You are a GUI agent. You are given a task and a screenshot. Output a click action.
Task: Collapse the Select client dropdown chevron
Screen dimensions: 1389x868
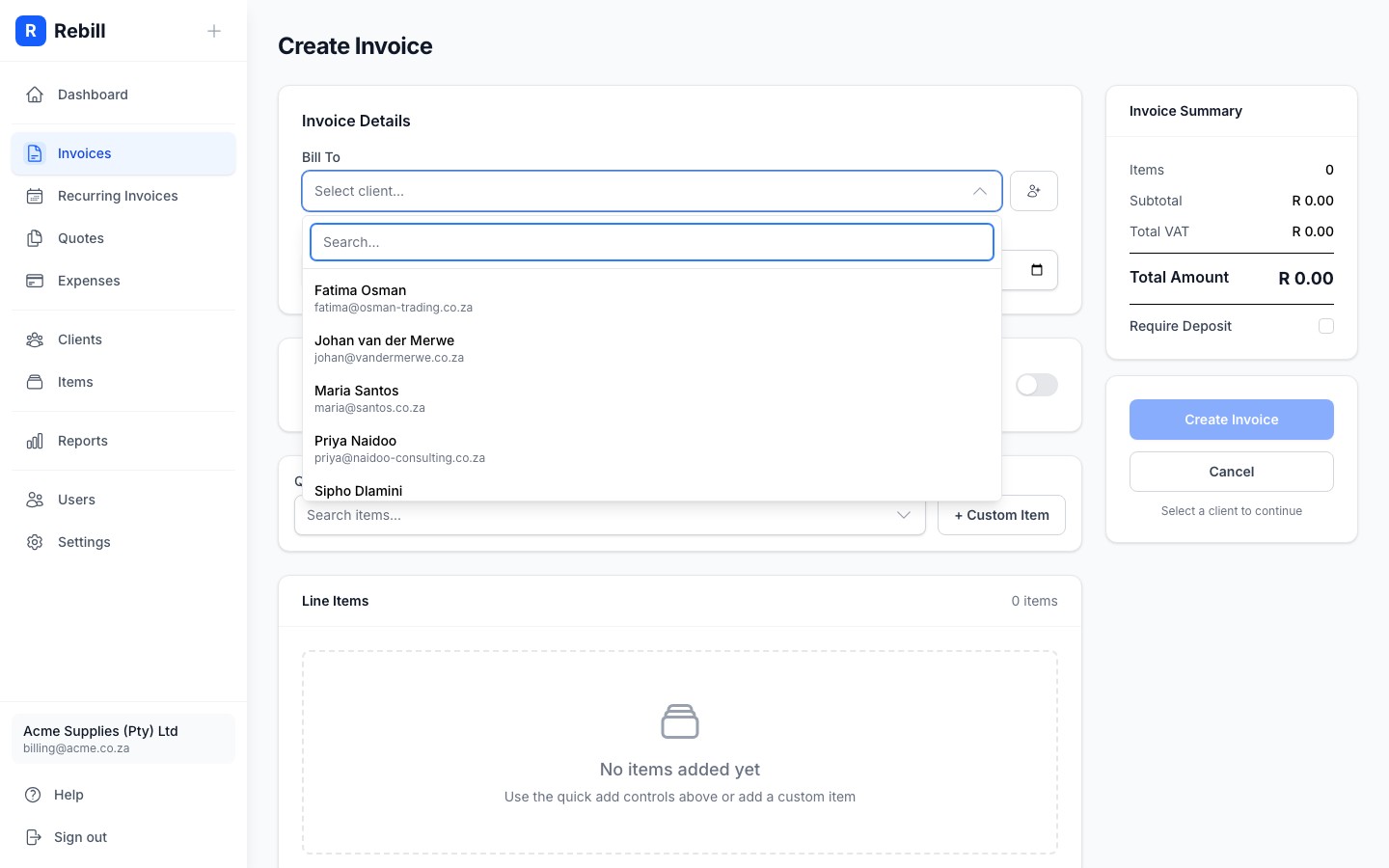point(980,191)
